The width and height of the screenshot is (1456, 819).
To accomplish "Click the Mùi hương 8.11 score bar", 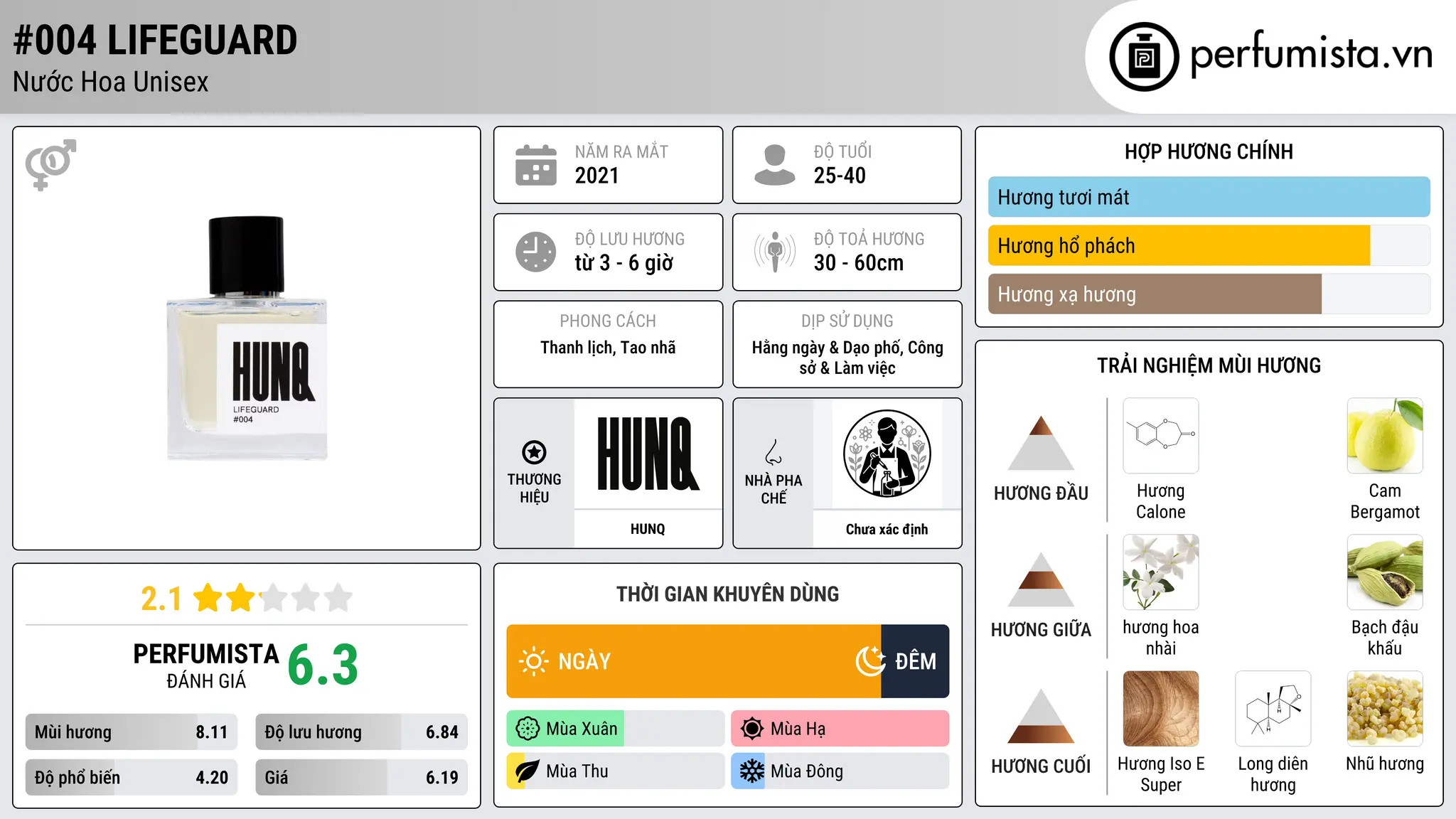I will tap(131, 732).
